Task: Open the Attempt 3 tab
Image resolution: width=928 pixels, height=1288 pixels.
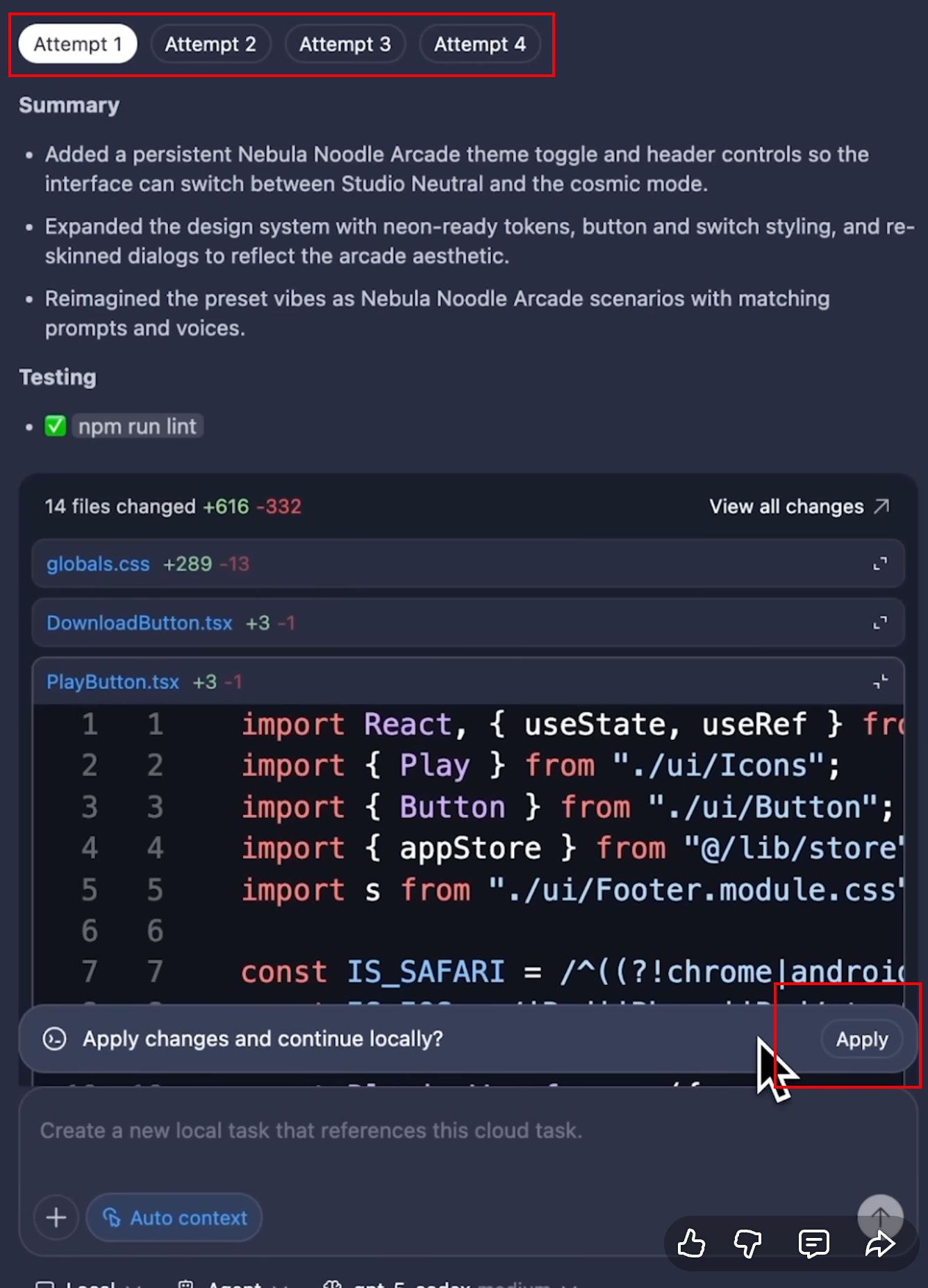Action: [345, 44]
